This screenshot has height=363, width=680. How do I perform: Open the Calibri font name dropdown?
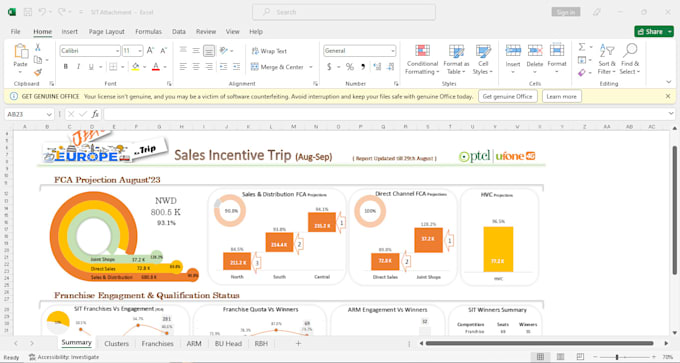pos(118,51)
